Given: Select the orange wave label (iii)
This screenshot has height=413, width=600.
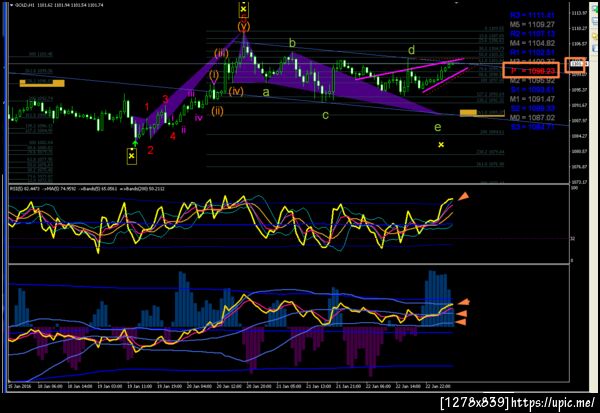Looking at the screenshot, I should point(221,53).
